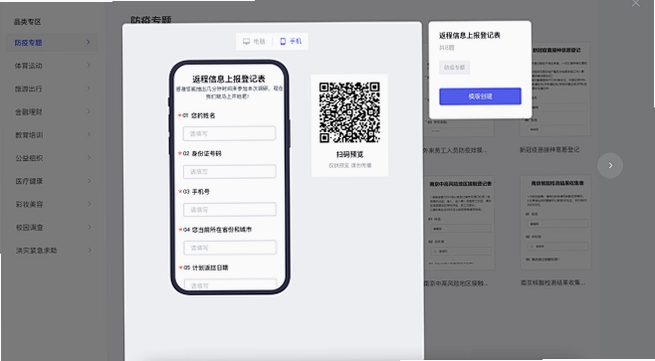This screenshot has height=361, width=655.
Task: Click the QR code preview image
Action: coord(350,113)
